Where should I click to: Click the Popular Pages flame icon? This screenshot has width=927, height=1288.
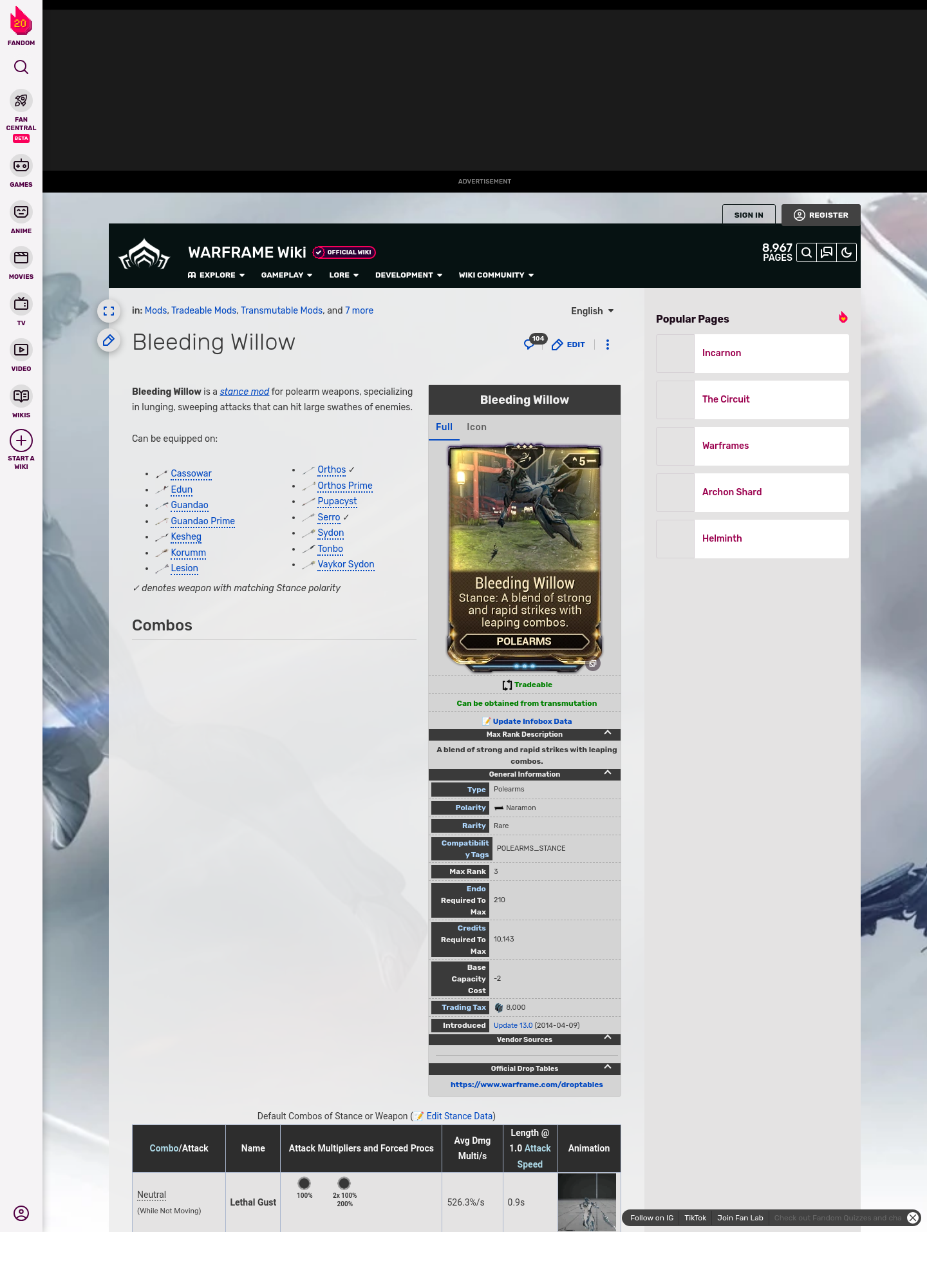(x=843, y=317)
